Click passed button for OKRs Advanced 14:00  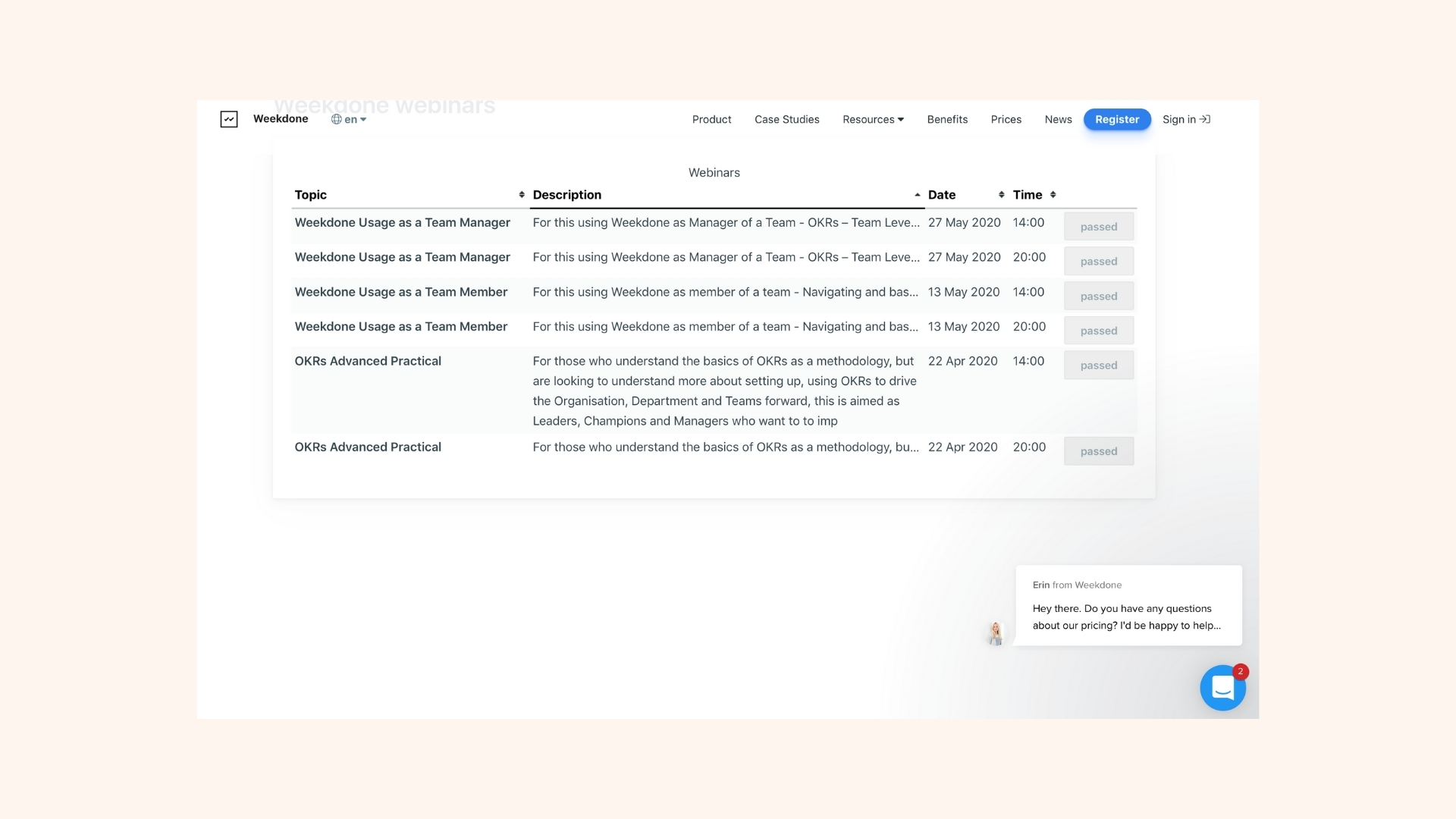1099,366
